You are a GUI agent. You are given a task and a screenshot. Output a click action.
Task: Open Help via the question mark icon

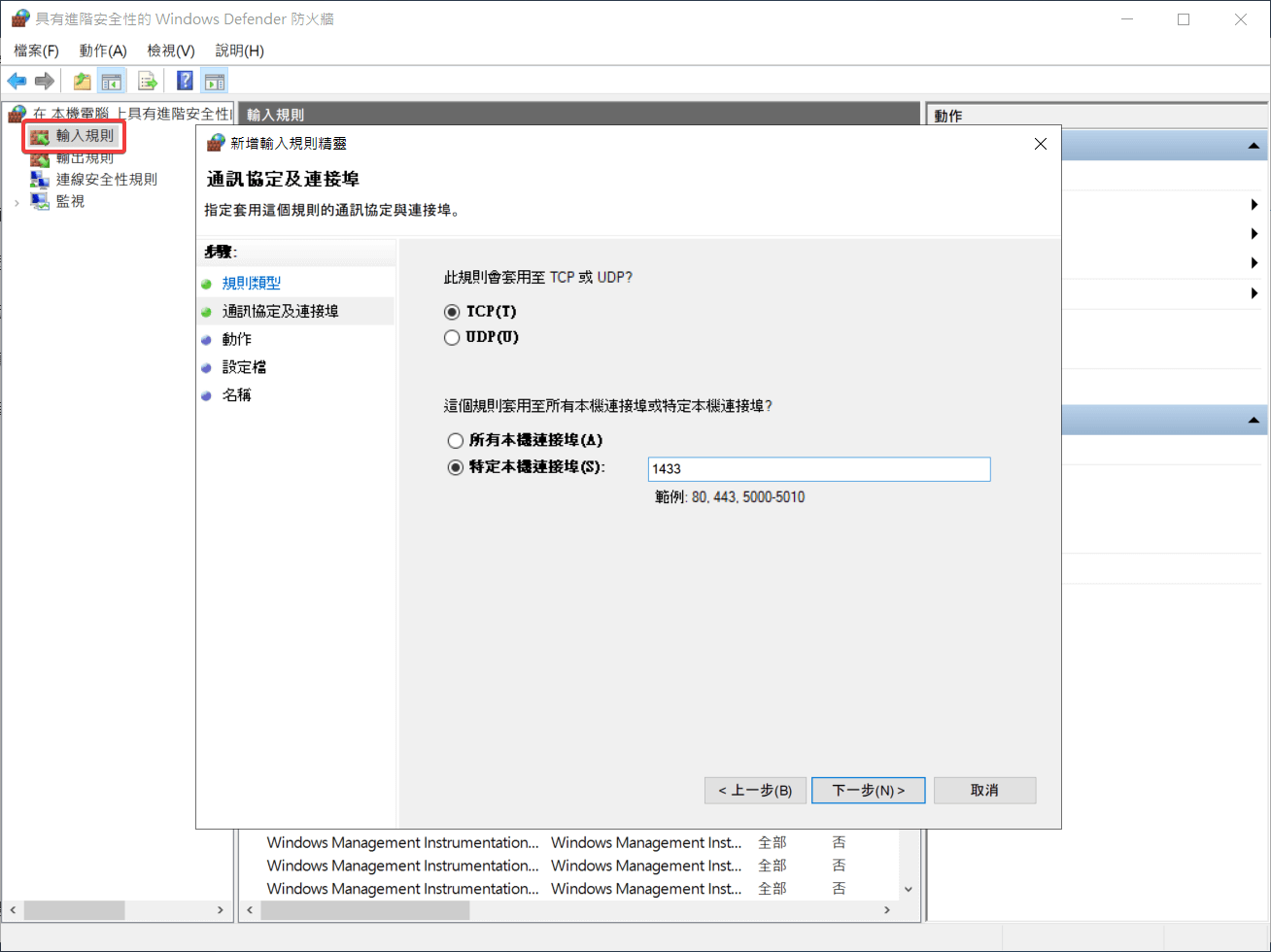[x=185, y=81]
